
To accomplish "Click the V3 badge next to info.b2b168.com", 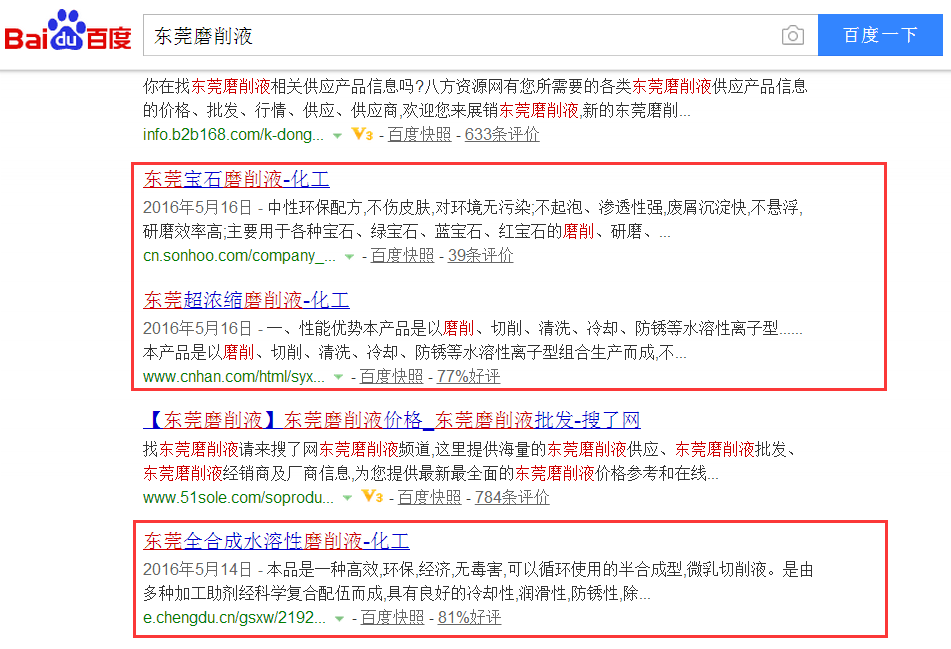I will click(x=362, y=134).
